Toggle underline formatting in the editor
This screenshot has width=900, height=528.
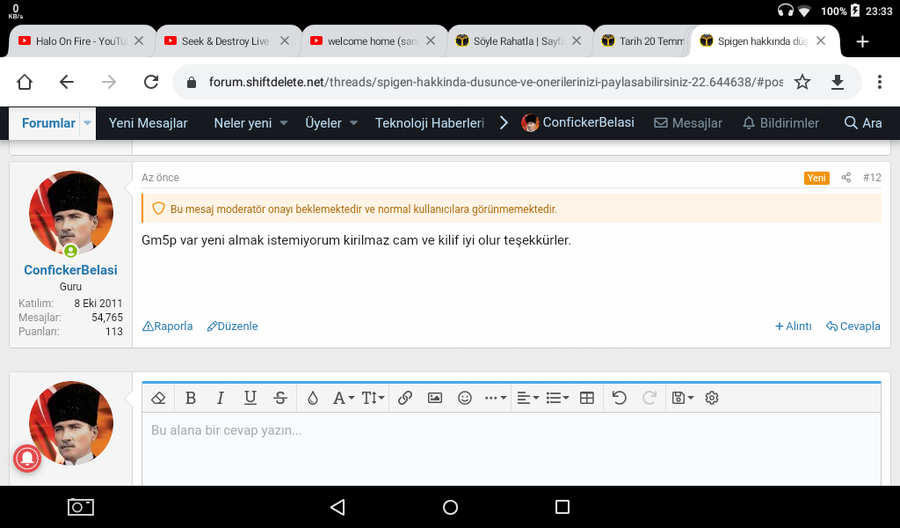[250, 398]
